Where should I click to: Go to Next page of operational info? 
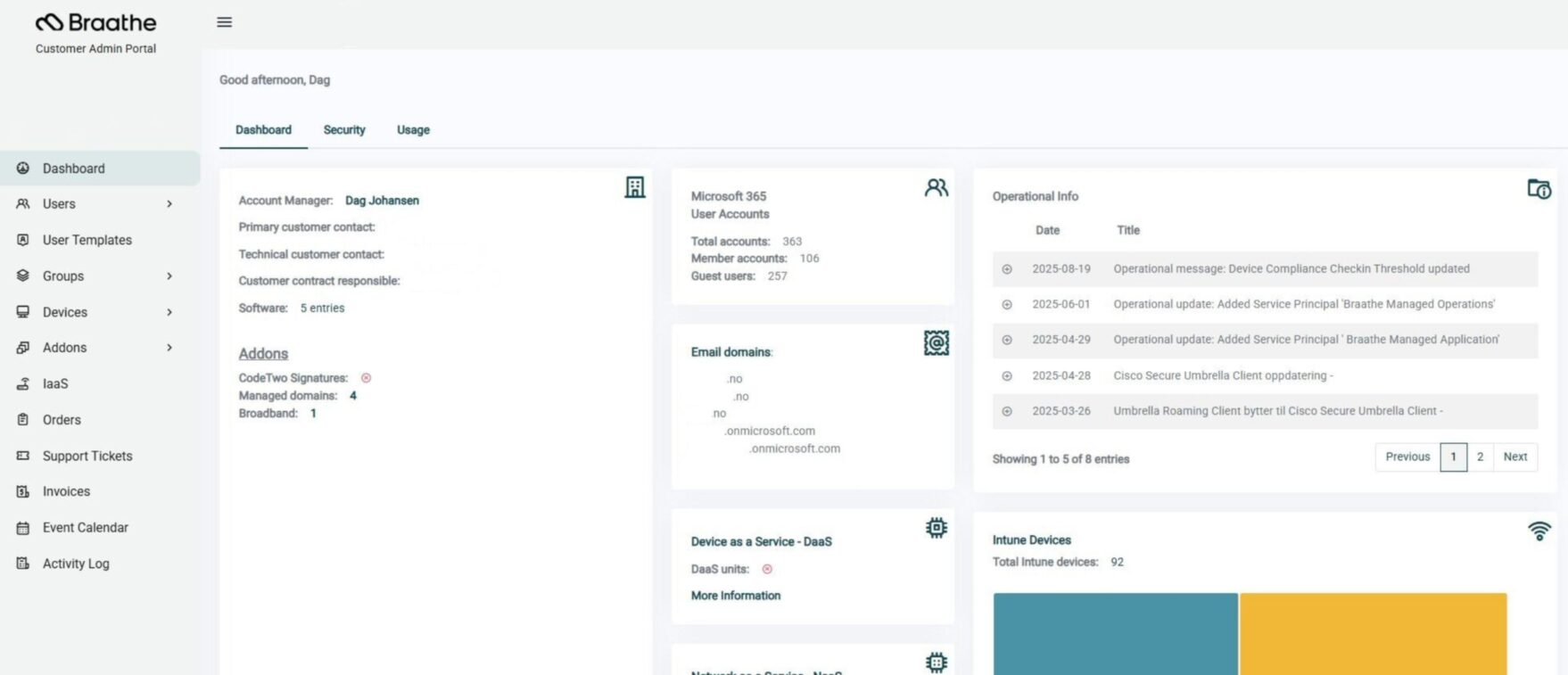(1514, 457)
